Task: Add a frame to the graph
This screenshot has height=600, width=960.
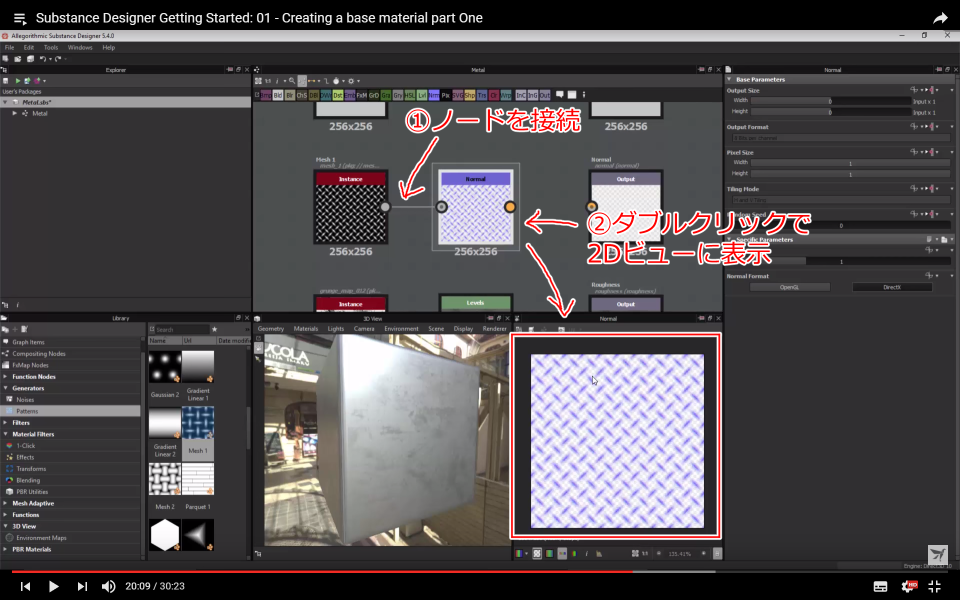Action: 572,95
